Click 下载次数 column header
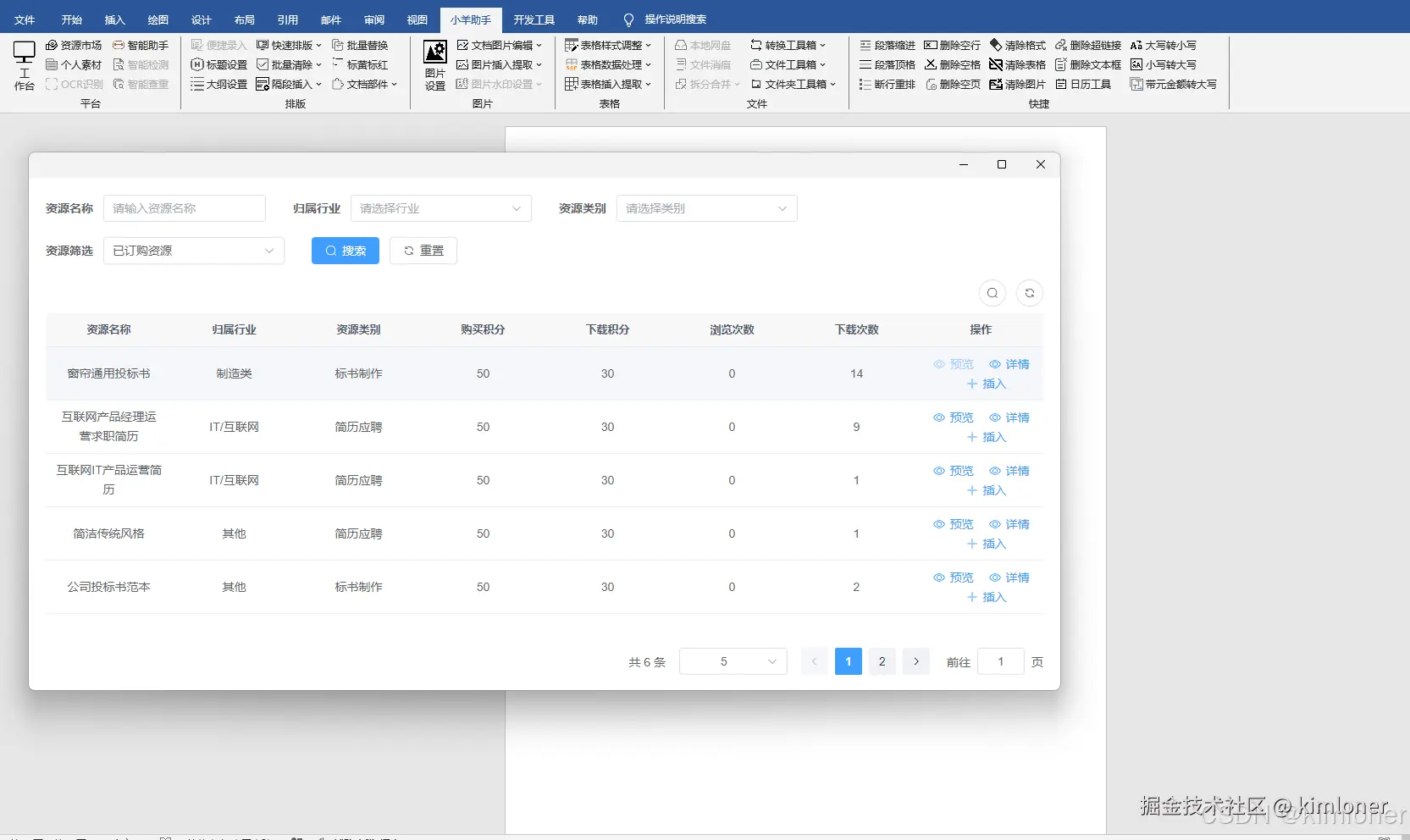The image size is (1410, 840). (x=857, y=329)
